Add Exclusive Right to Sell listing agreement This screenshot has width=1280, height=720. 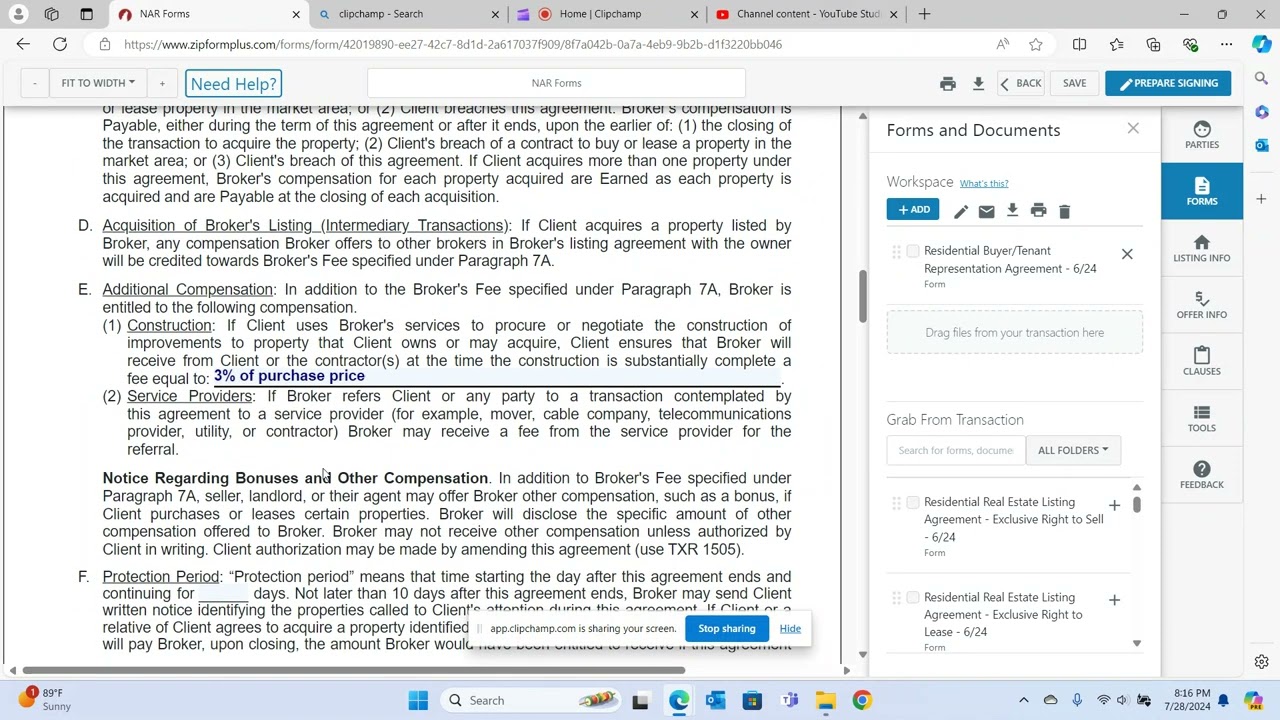tap(1114, 505)
